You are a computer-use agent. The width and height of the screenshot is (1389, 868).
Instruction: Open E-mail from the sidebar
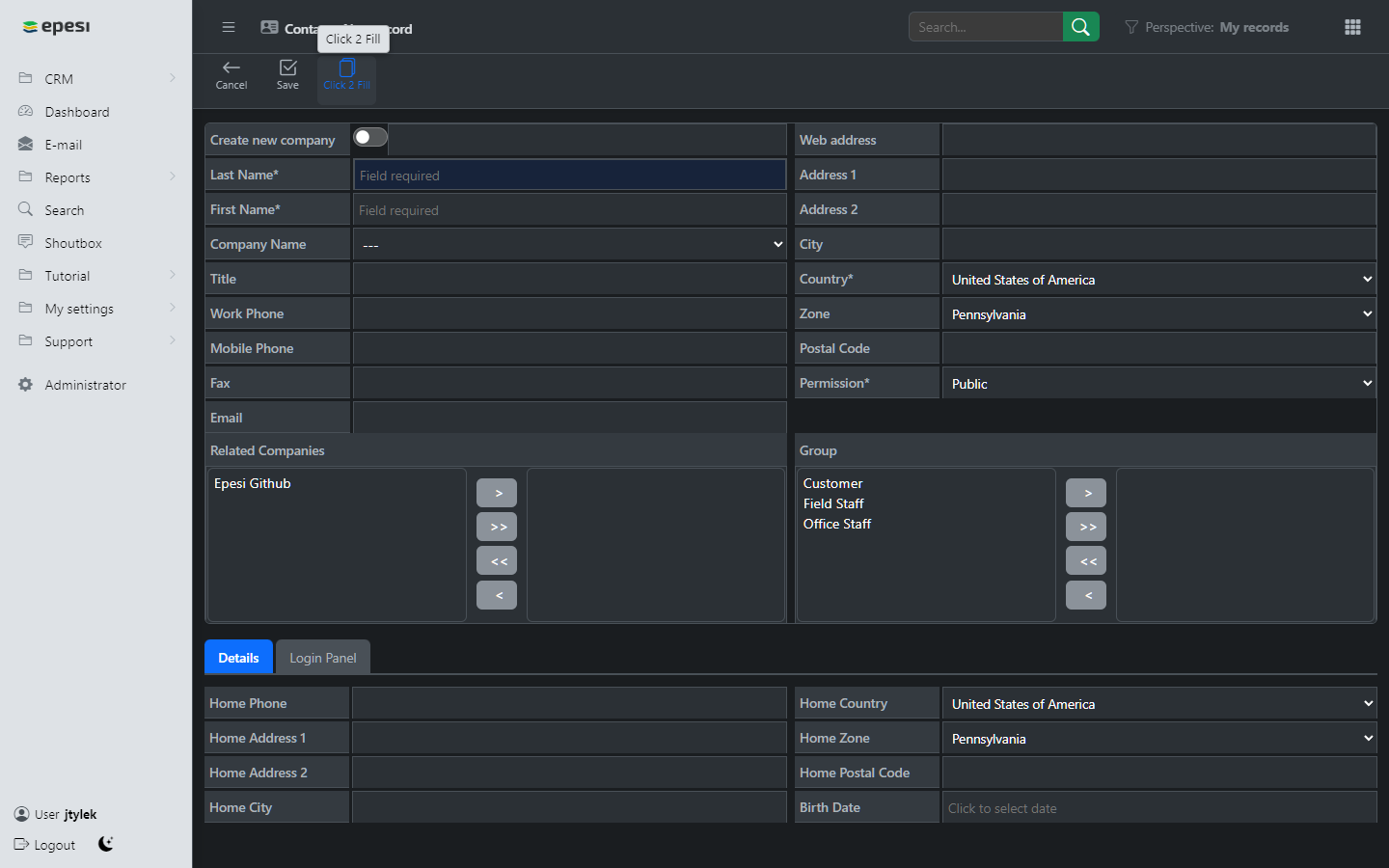pyautogui.click(x=63, y=145)
